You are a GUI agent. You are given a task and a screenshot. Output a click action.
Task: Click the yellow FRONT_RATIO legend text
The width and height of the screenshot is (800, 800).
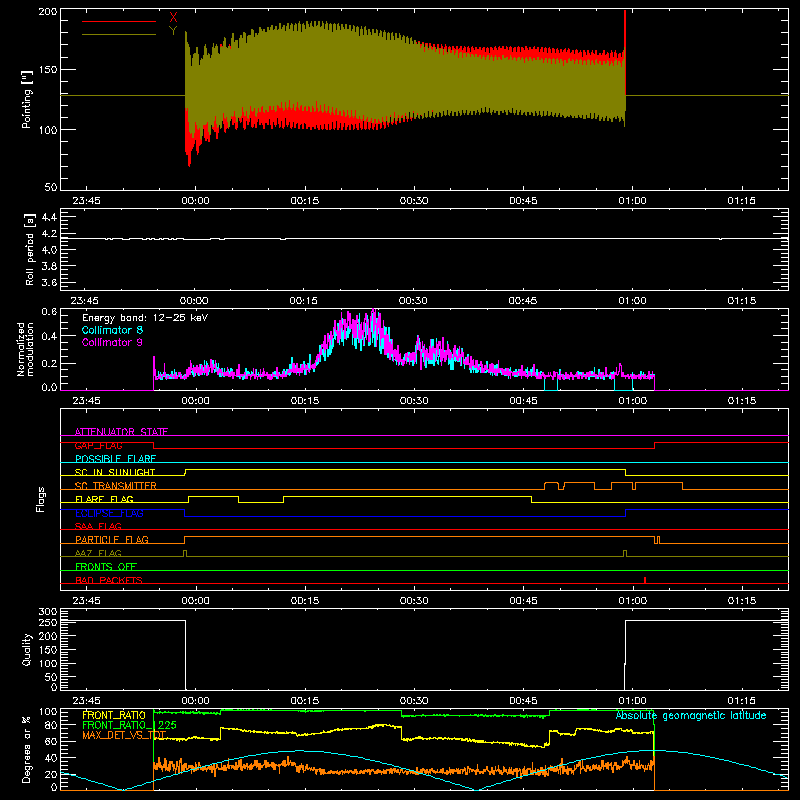(x=114, y=715)
